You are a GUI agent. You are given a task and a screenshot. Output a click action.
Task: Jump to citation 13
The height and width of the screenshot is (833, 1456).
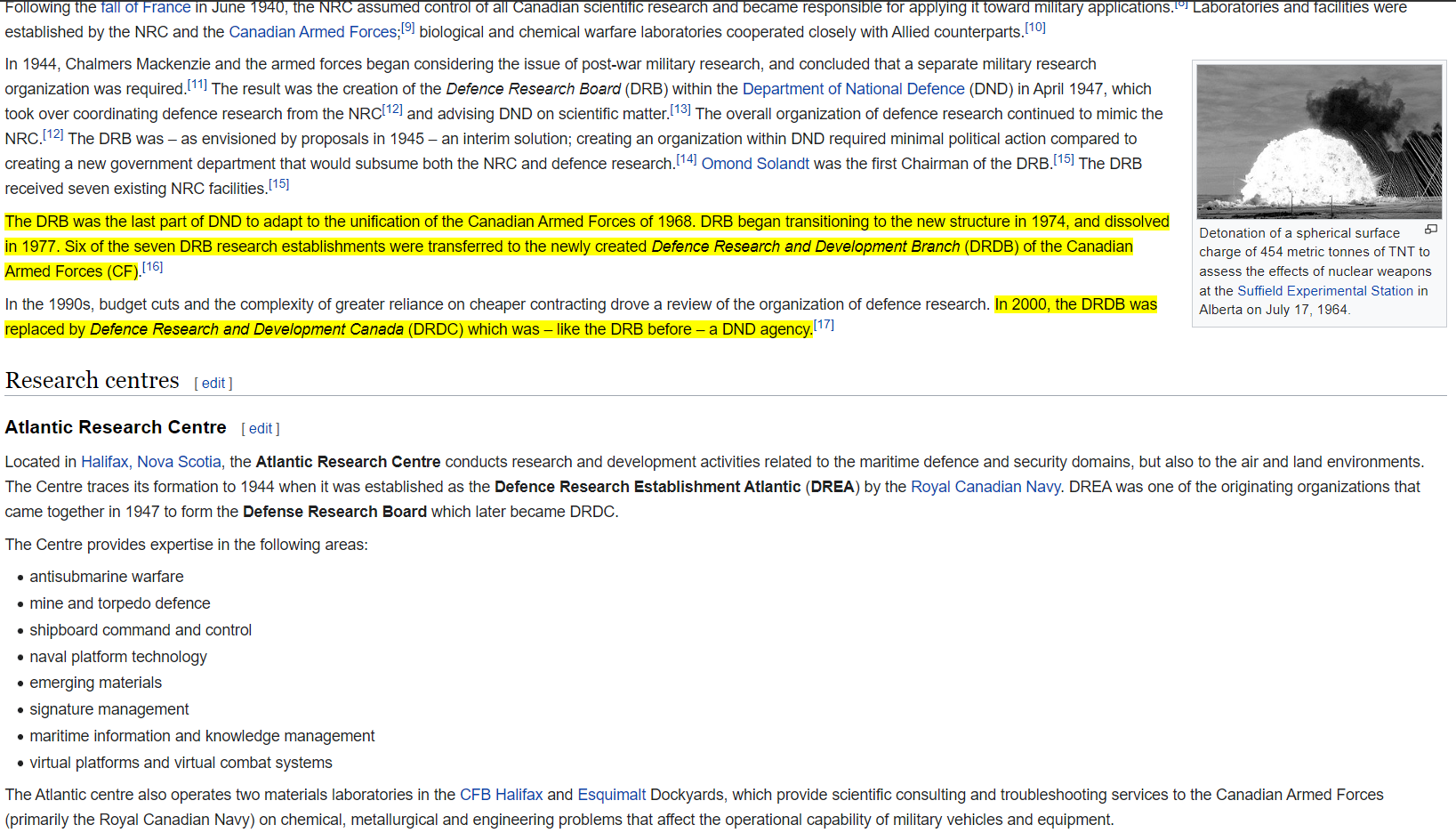(x=680, y=109)
